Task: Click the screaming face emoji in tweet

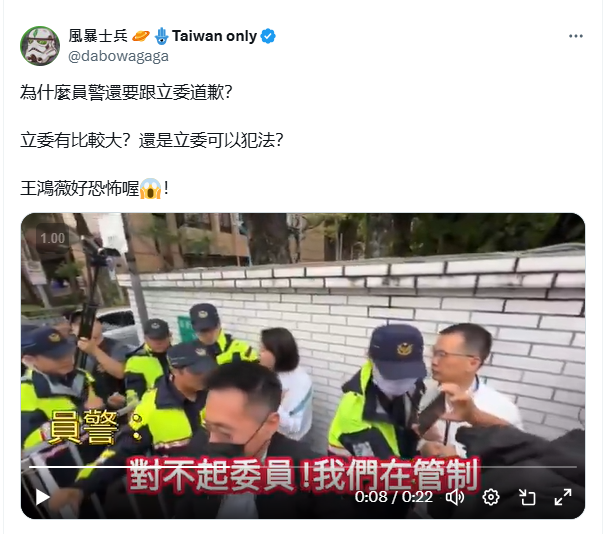Action: [150, 189]
